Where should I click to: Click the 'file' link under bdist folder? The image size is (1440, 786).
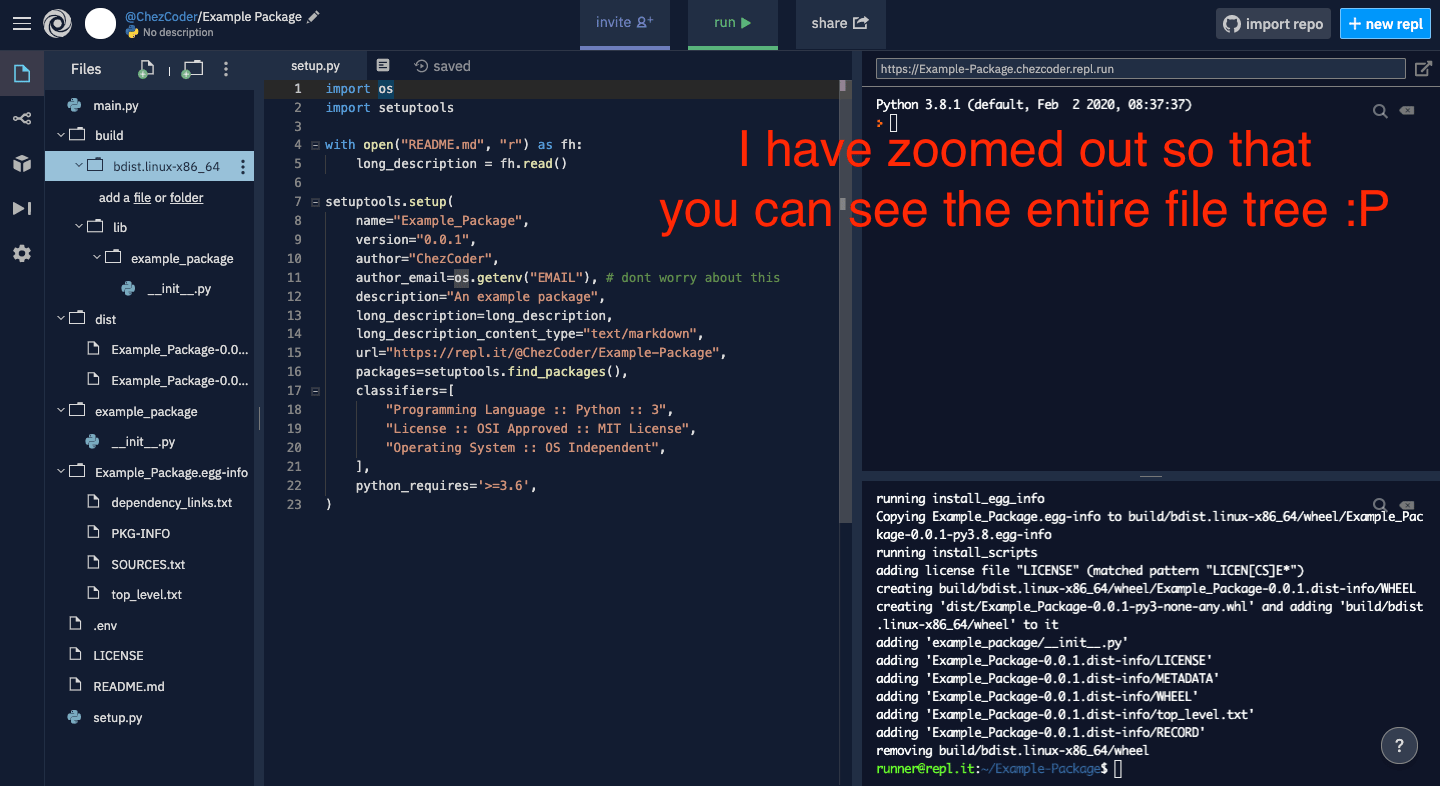point(143,198)
